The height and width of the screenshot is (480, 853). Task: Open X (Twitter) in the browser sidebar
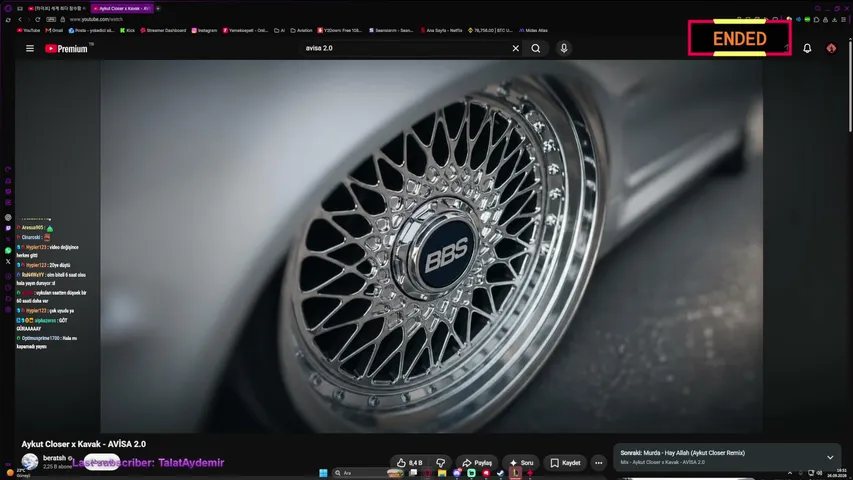click(x=8, y=262)
